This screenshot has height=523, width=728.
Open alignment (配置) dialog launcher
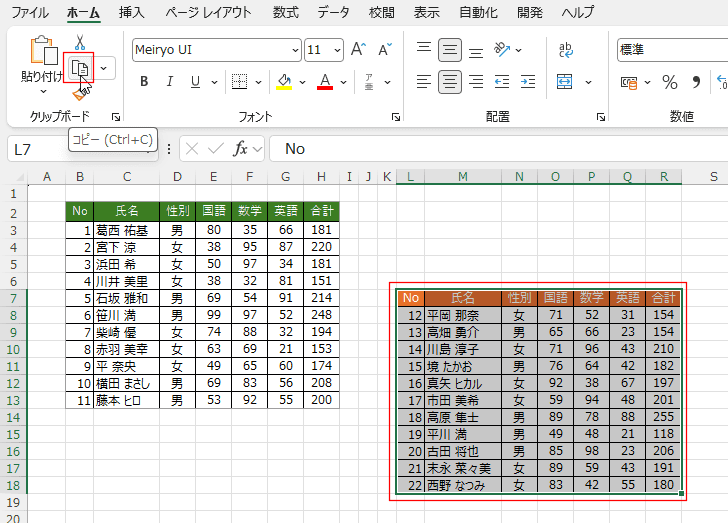(x=601, y=117)
